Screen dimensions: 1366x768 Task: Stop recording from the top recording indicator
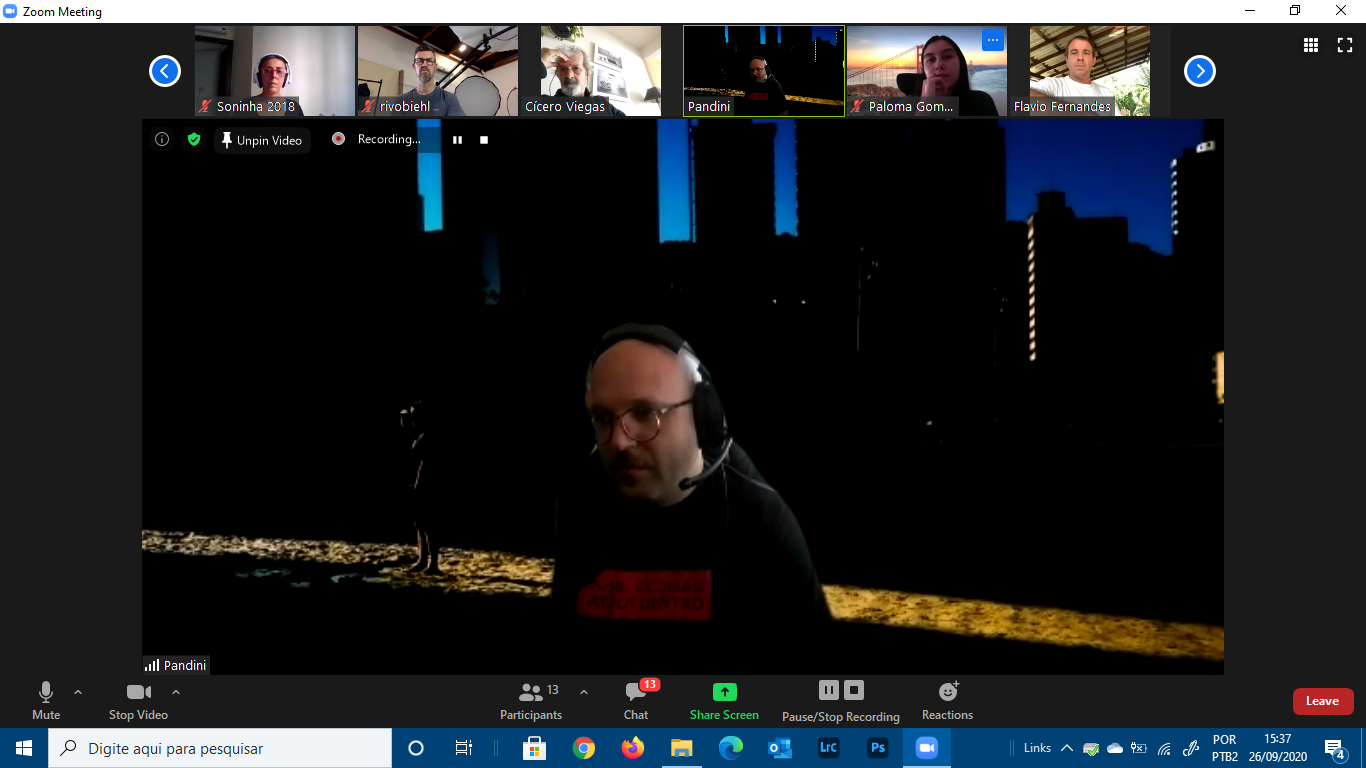pos(484,140)
